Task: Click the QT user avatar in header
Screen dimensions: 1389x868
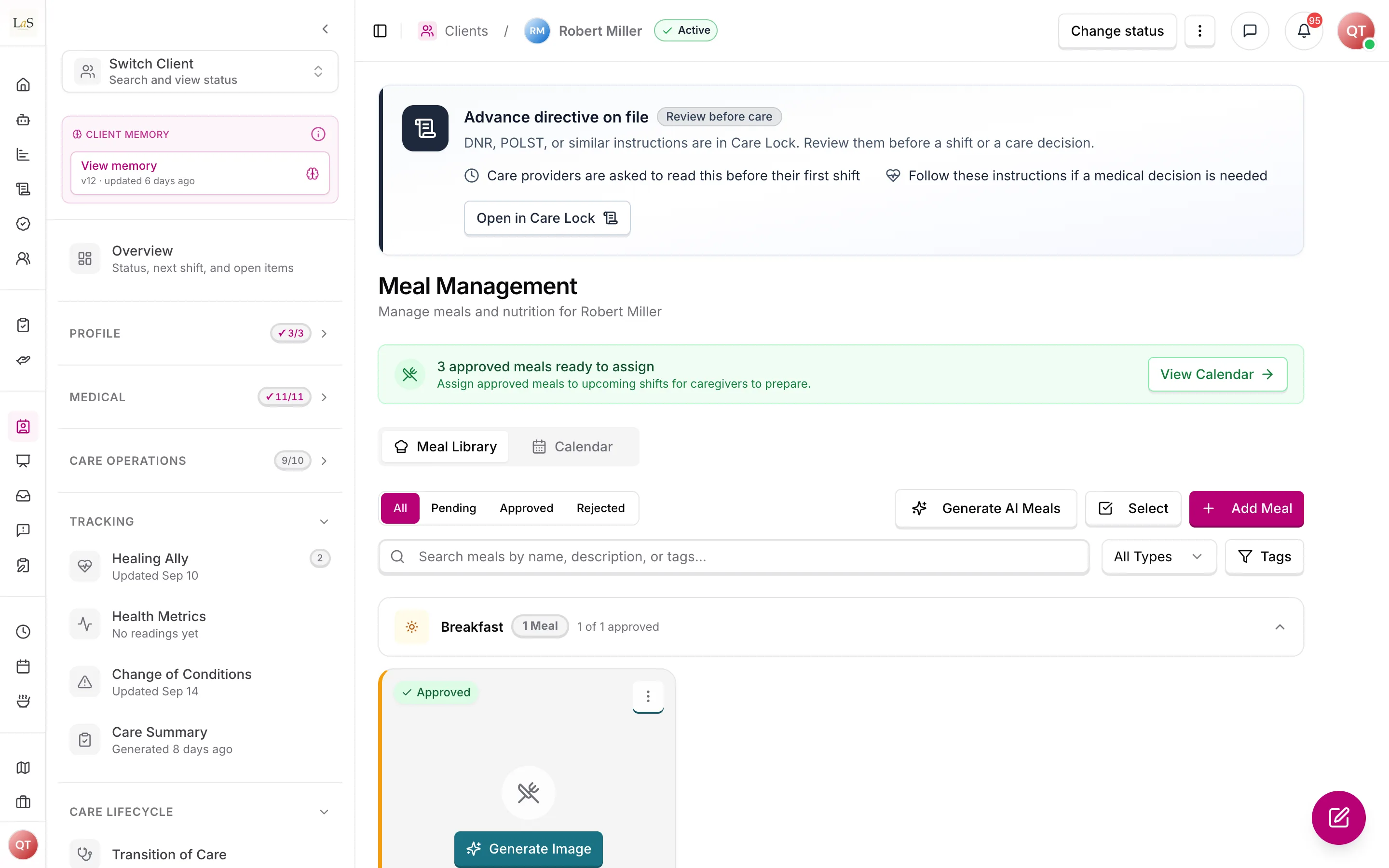Action: pos(1356,30)
